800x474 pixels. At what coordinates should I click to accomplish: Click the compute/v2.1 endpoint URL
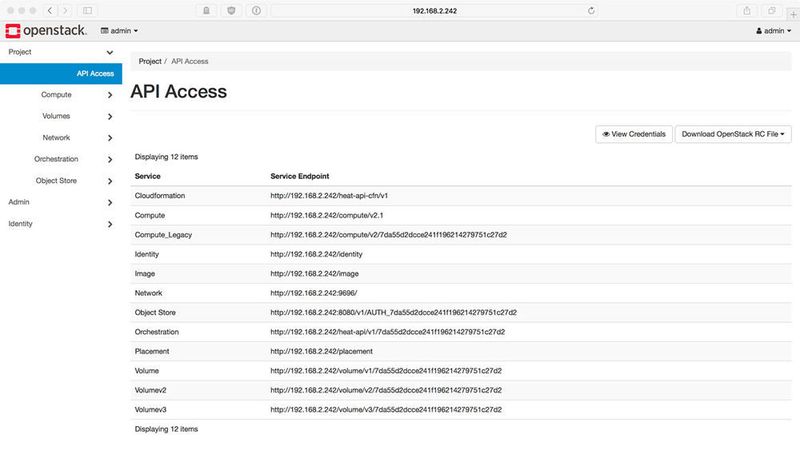327,215
